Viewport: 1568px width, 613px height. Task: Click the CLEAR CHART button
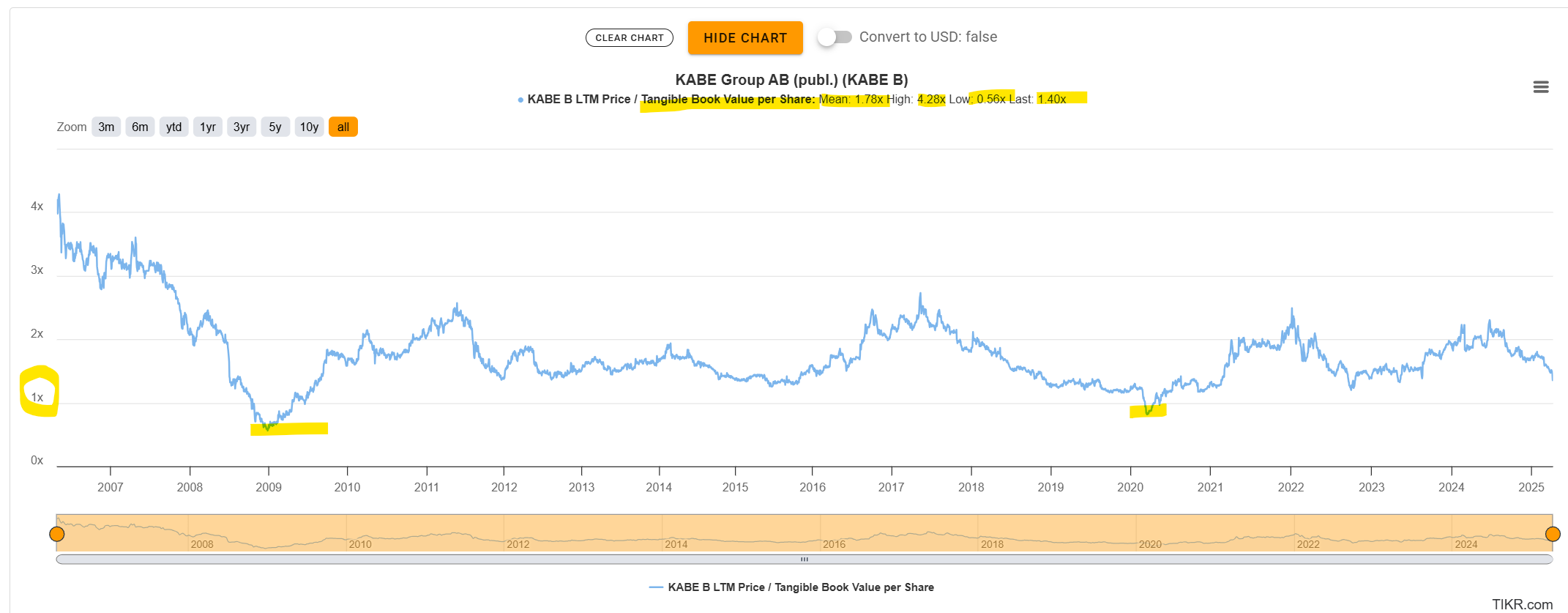tap(630, 37)
